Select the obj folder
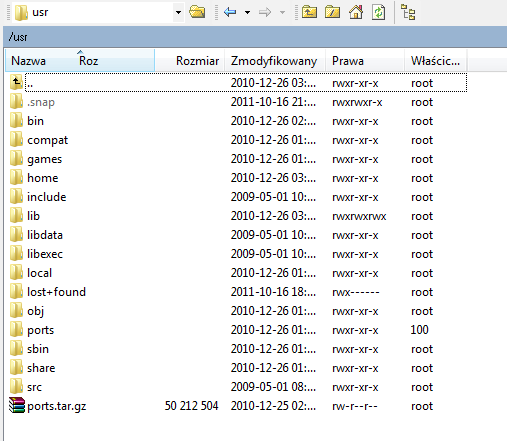 (x=36, y=311)
